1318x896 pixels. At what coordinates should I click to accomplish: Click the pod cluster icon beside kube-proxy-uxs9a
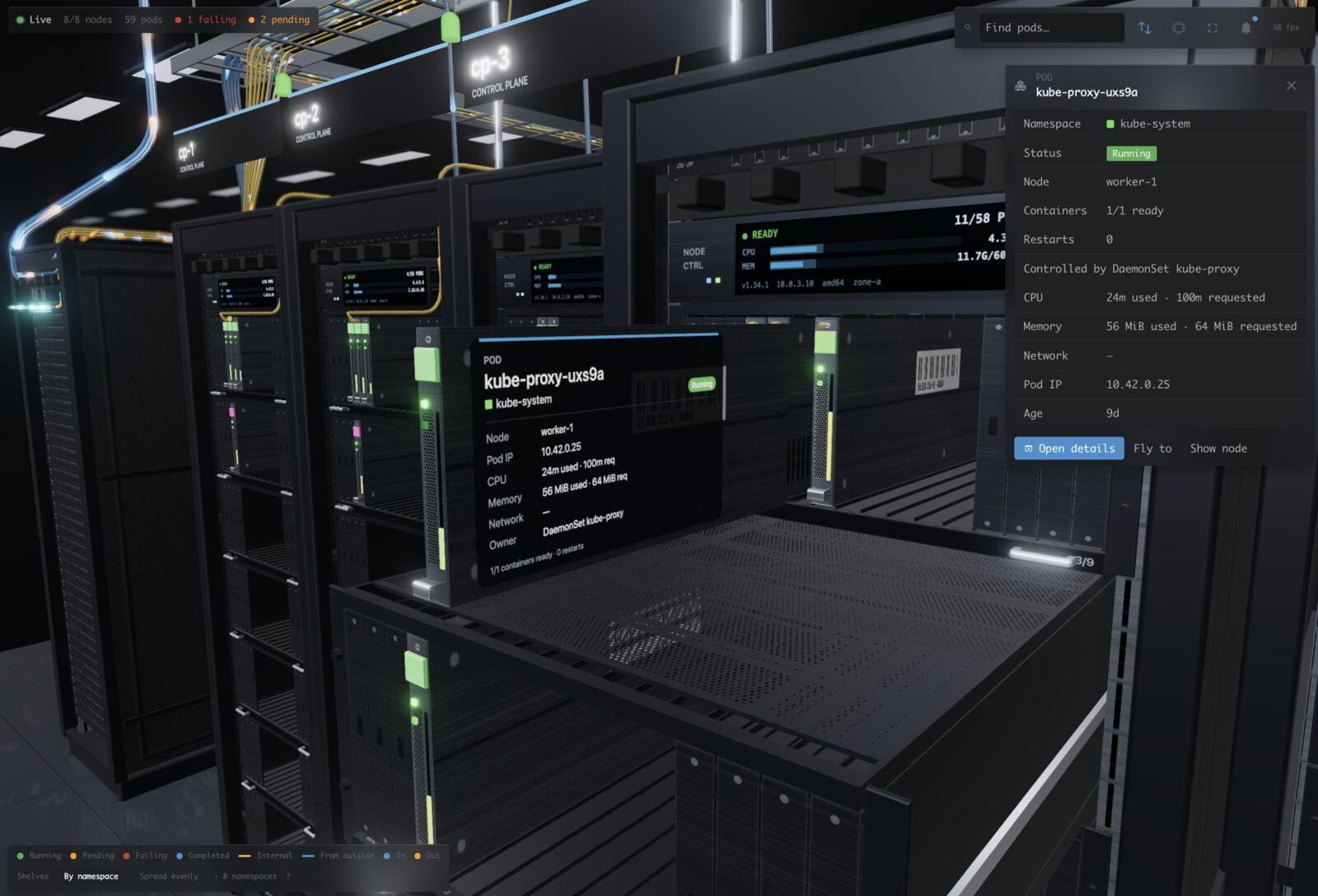coord(1021,86)
